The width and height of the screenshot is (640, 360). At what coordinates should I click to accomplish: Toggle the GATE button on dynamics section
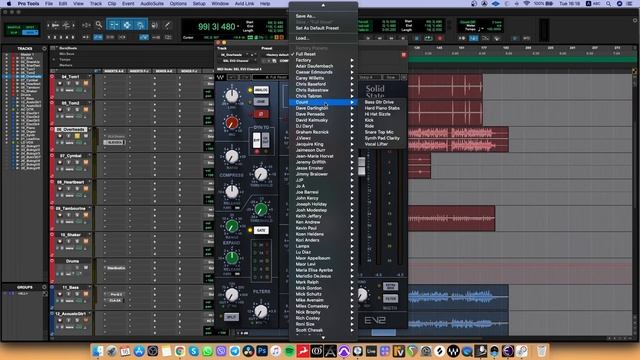click(x=261, y=231)
